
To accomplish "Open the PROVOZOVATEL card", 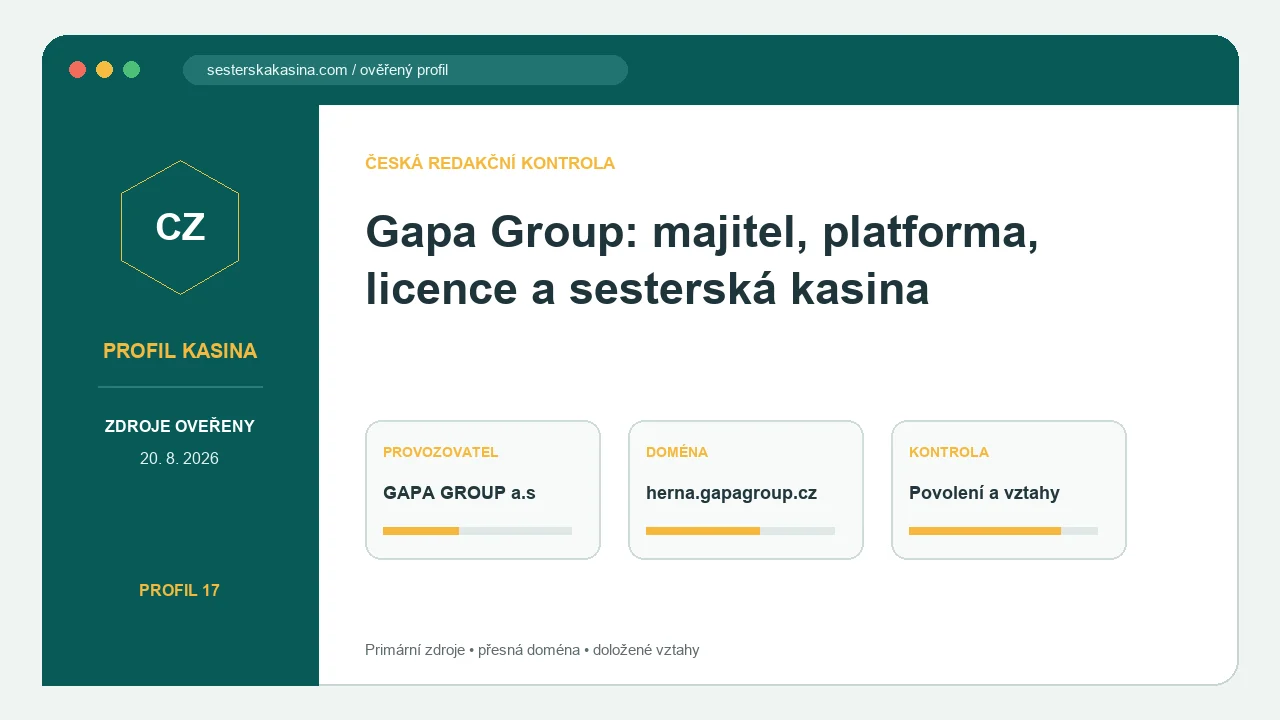I will (483, 490).
